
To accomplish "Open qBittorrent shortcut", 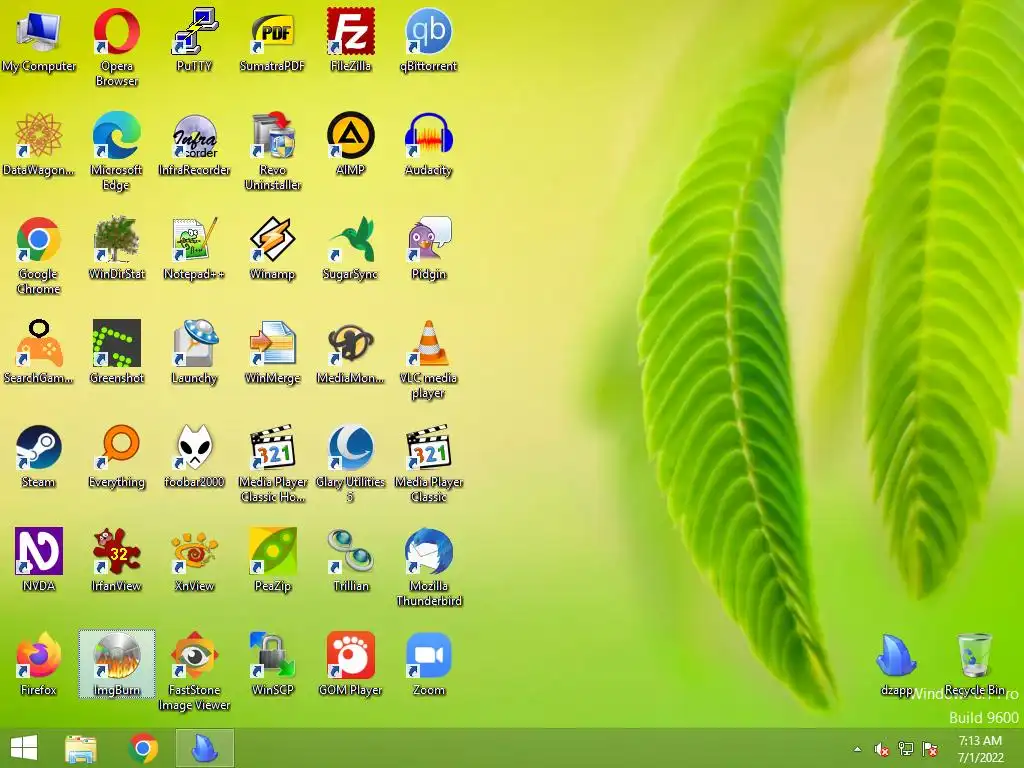I will point(428,40).
